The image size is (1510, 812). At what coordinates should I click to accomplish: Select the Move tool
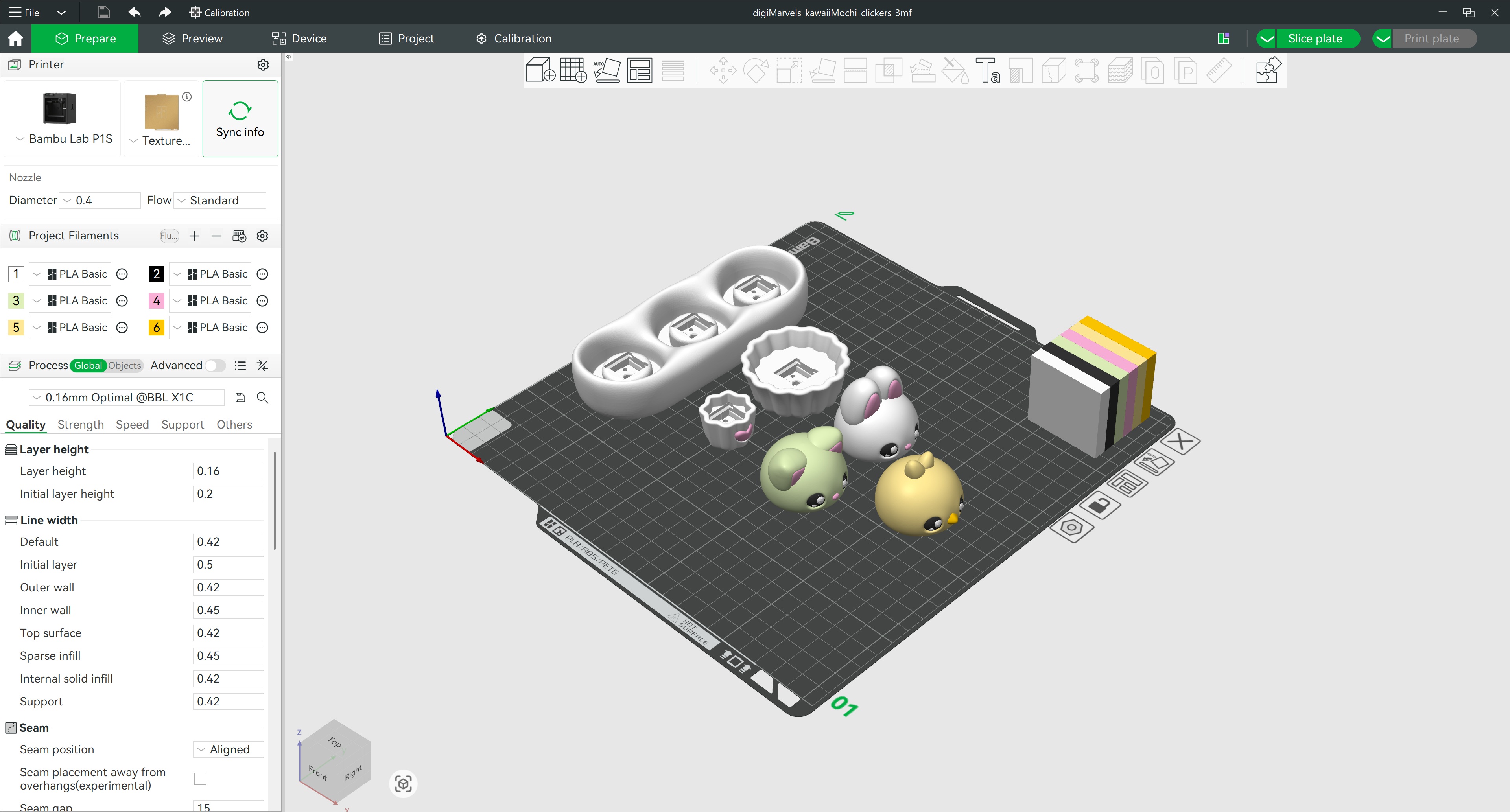pos(723,70)
